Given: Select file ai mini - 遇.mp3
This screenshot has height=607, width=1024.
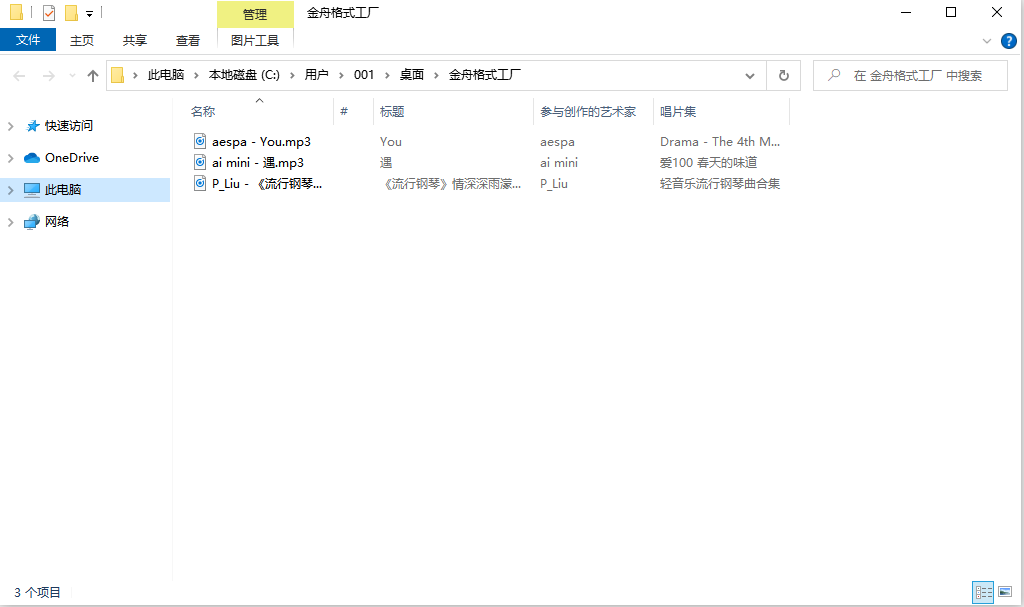Looking at the screenshot, I should tap(257, 163).
